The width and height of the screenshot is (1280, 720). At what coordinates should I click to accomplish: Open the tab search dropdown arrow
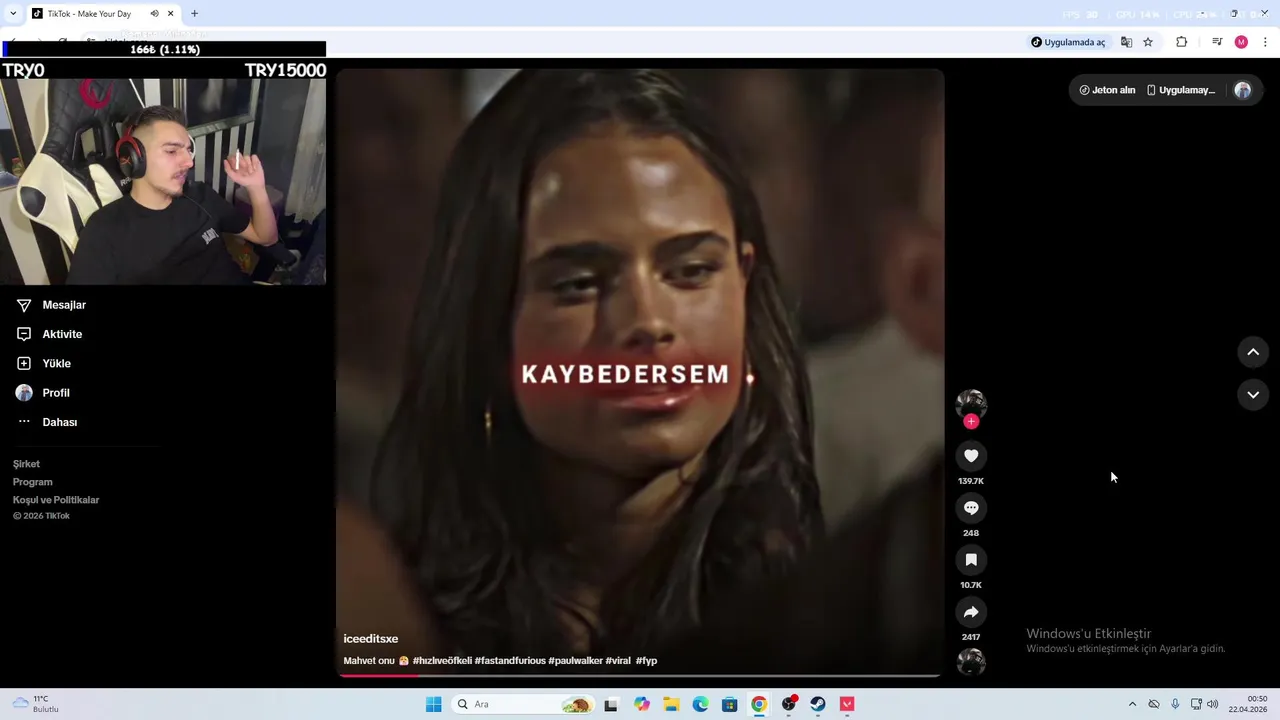pos(13,14)
